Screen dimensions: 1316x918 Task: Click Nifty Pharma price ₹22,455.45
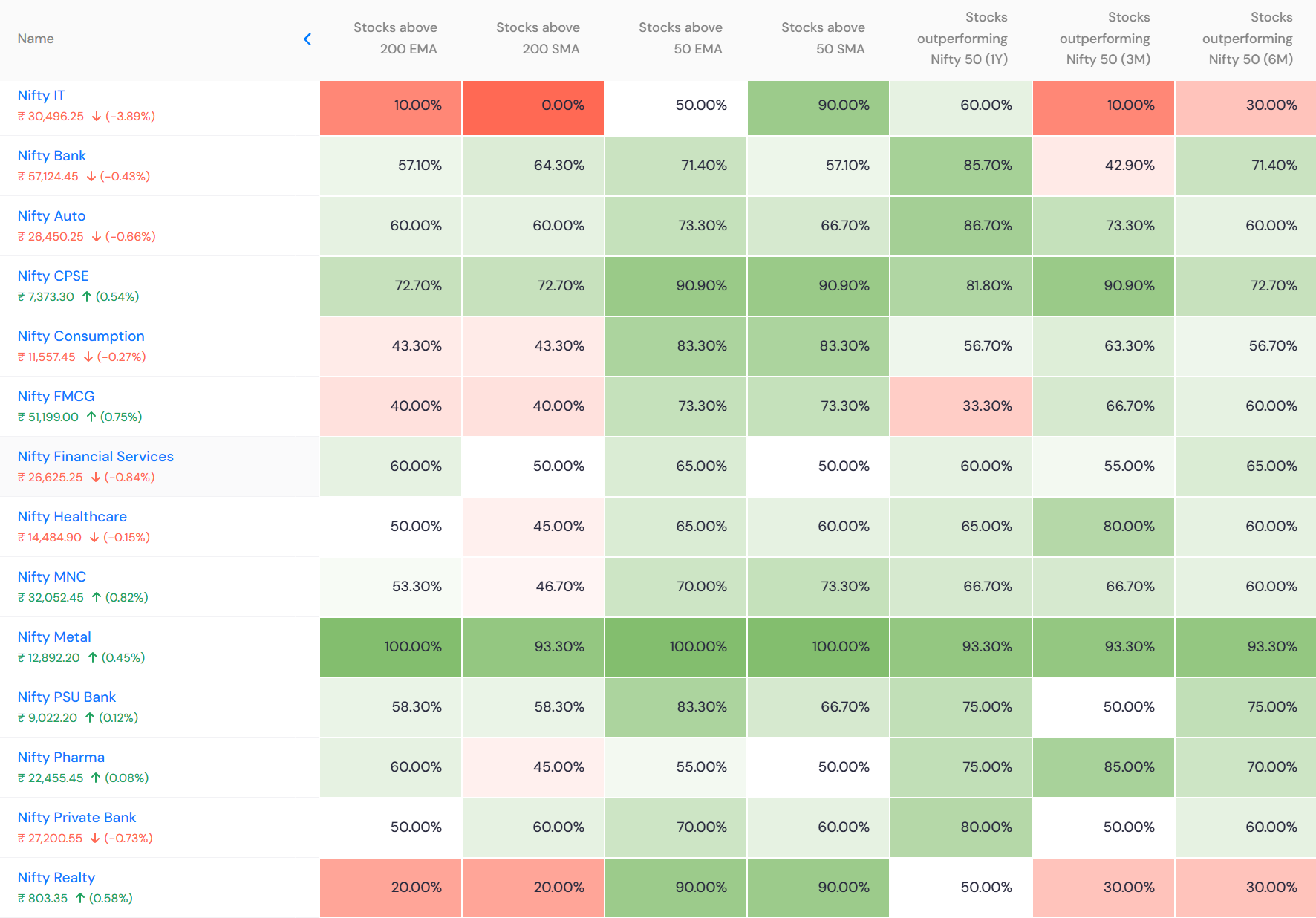tap(51, 778)
